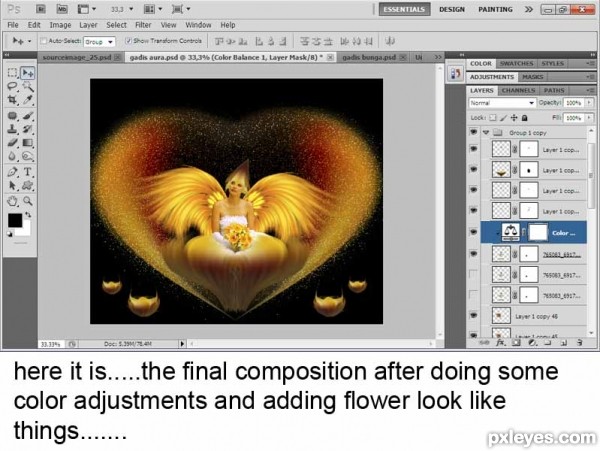Show the third hidden 765083_6917 layer
The height and width of the screenshot is (451, 600).
473,295
